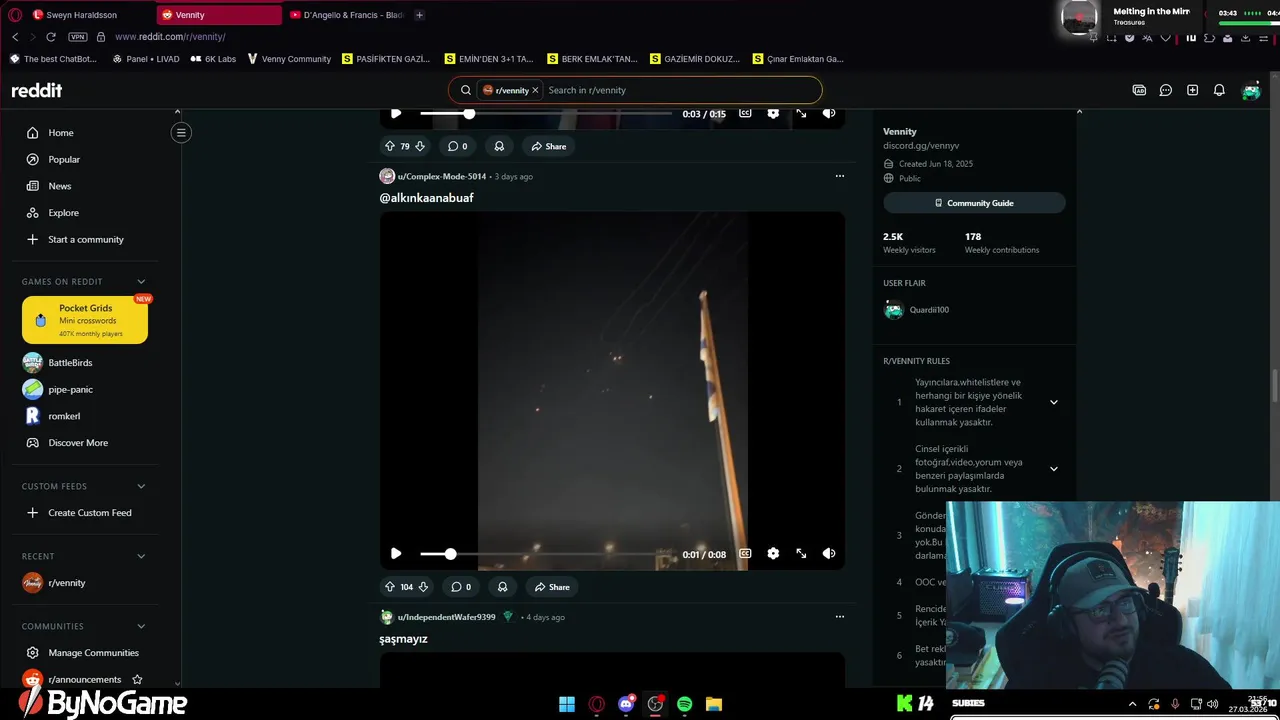Open settings gear on the 0:08 video

(773, 553)
